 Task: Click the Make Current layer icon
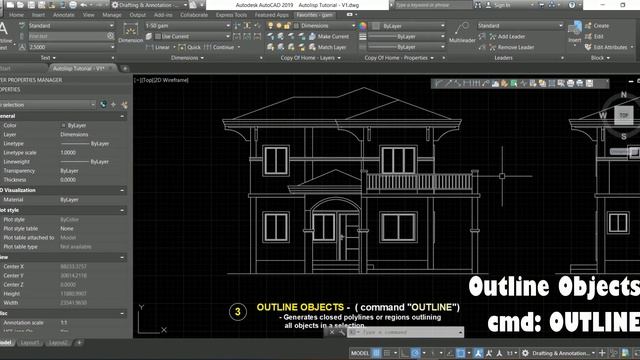click(312, 36)
